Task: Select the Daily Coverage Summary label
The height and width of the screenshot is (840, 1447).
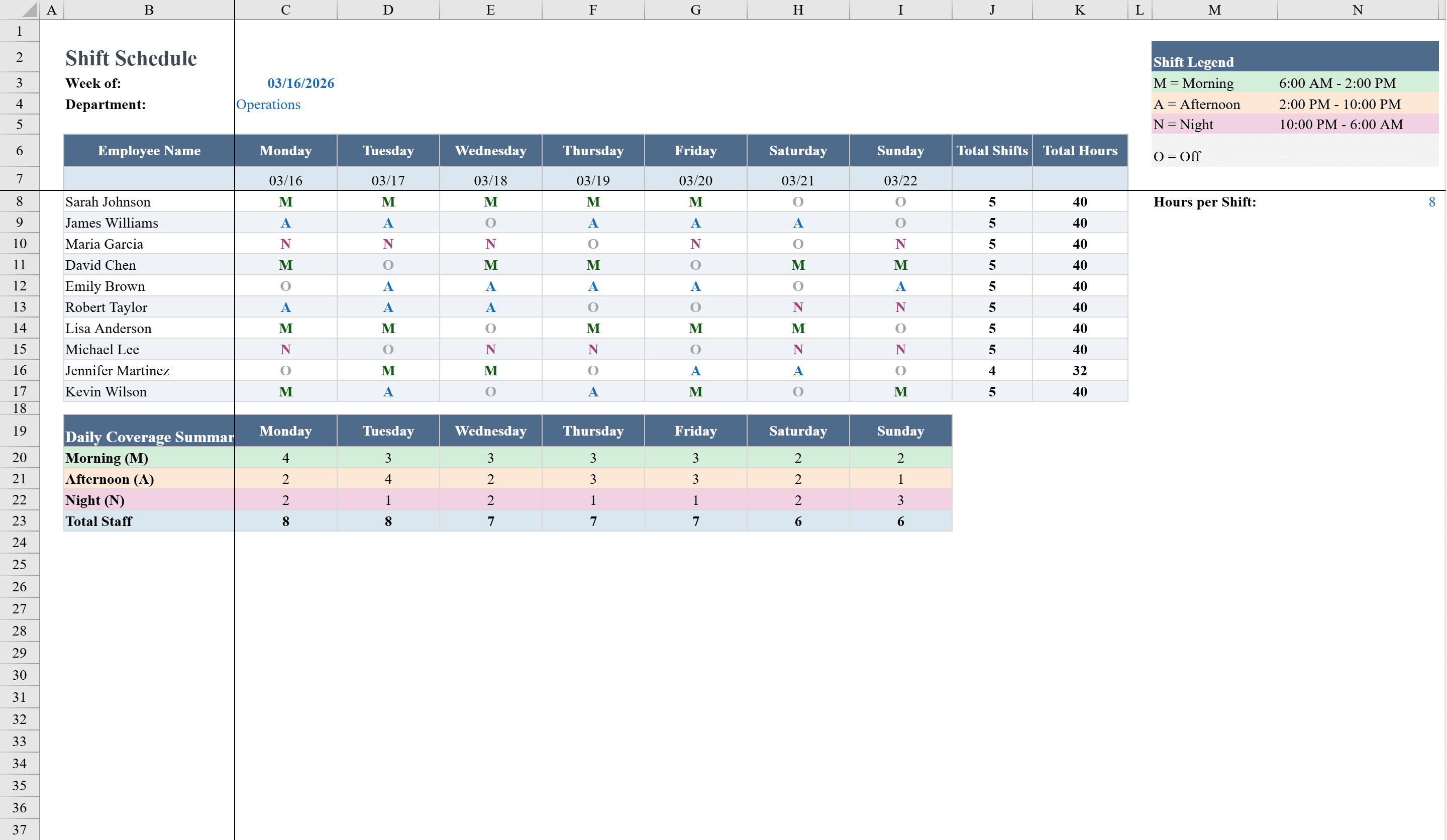Action: pos(149,437)
